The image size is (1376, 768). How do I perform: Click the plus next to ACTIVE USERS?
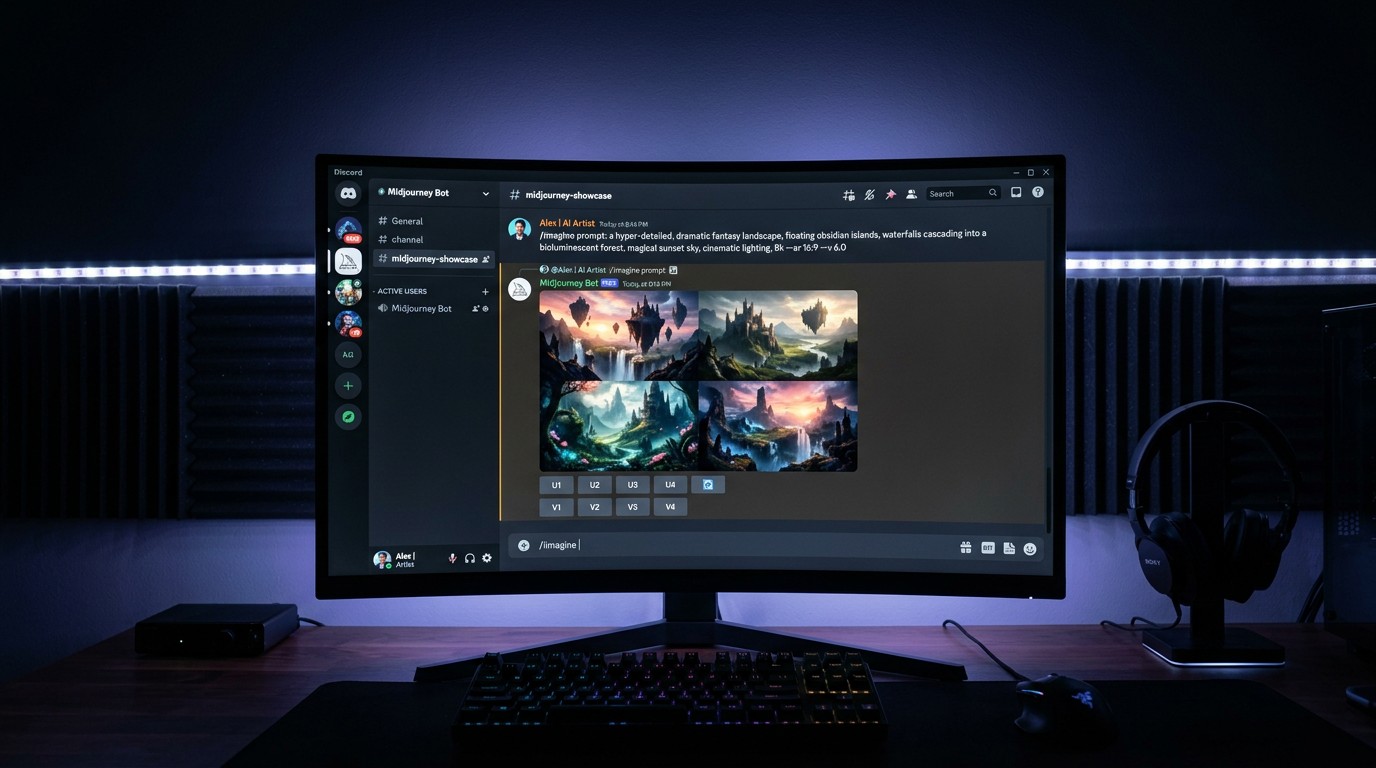click(x=486, y=291)
